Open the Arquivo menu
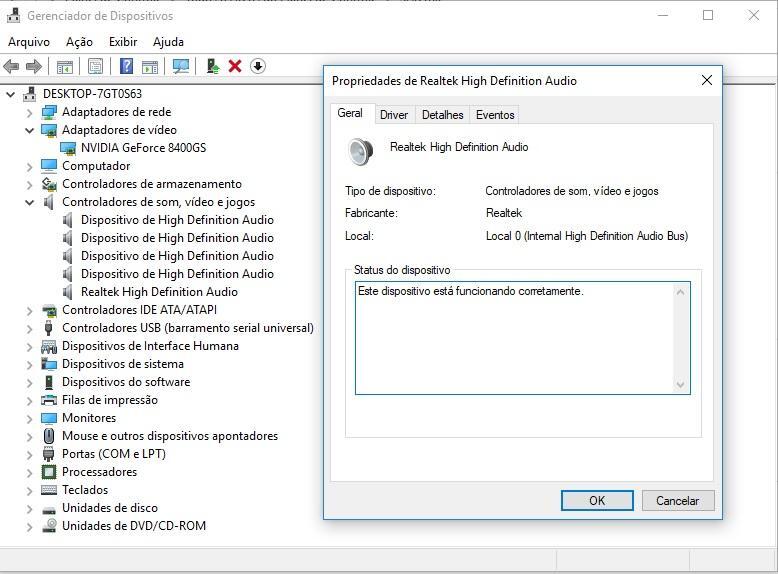 point(29,42)
